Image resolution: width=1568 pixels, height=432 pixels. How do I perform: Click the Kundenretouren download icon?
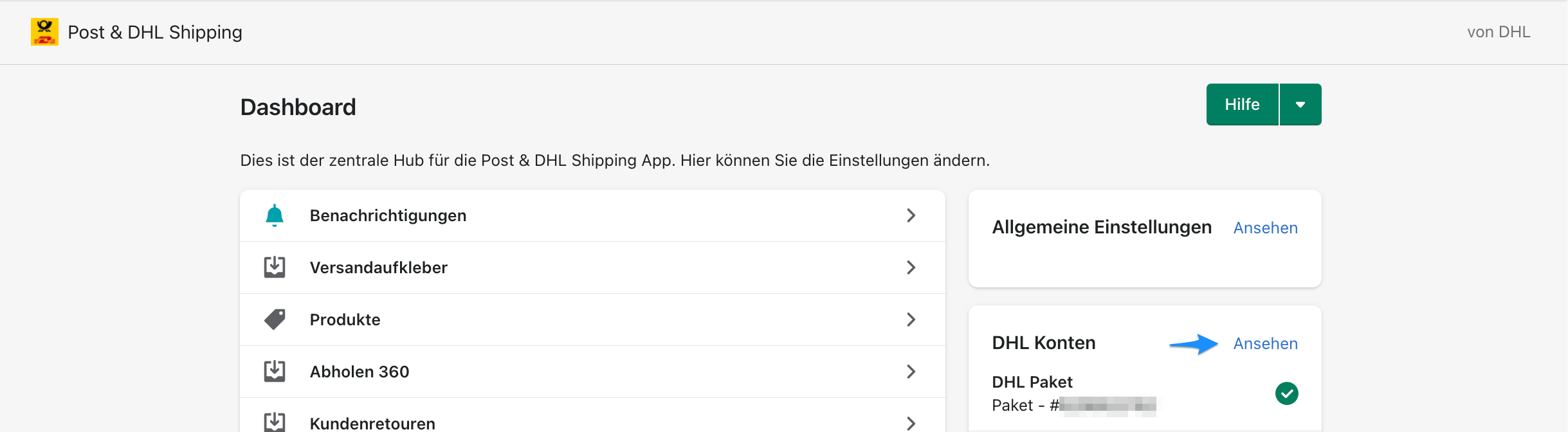coord(275,422)
